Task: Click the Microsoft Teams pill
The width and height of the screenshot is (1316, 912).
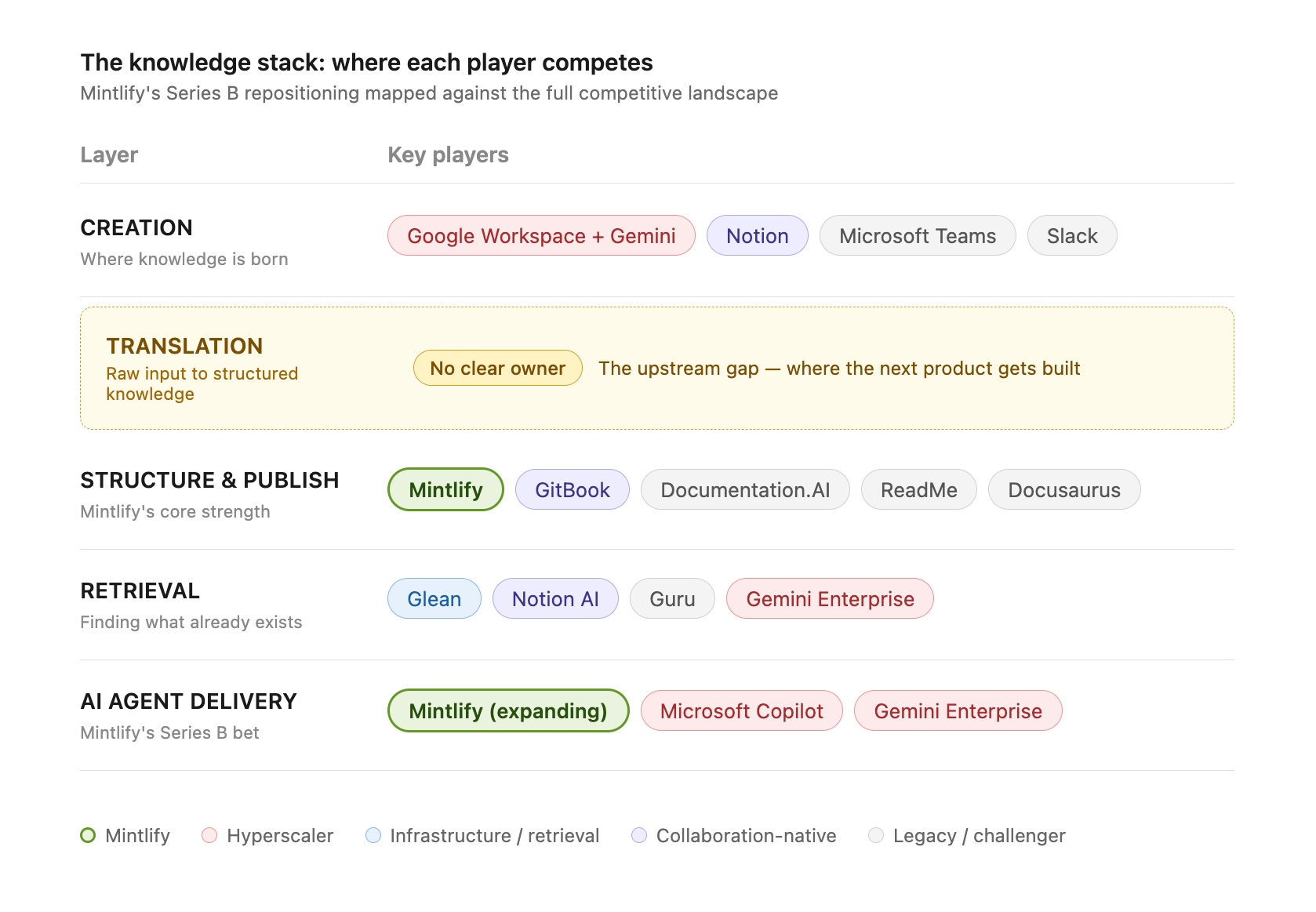Action: coord(918,235)
